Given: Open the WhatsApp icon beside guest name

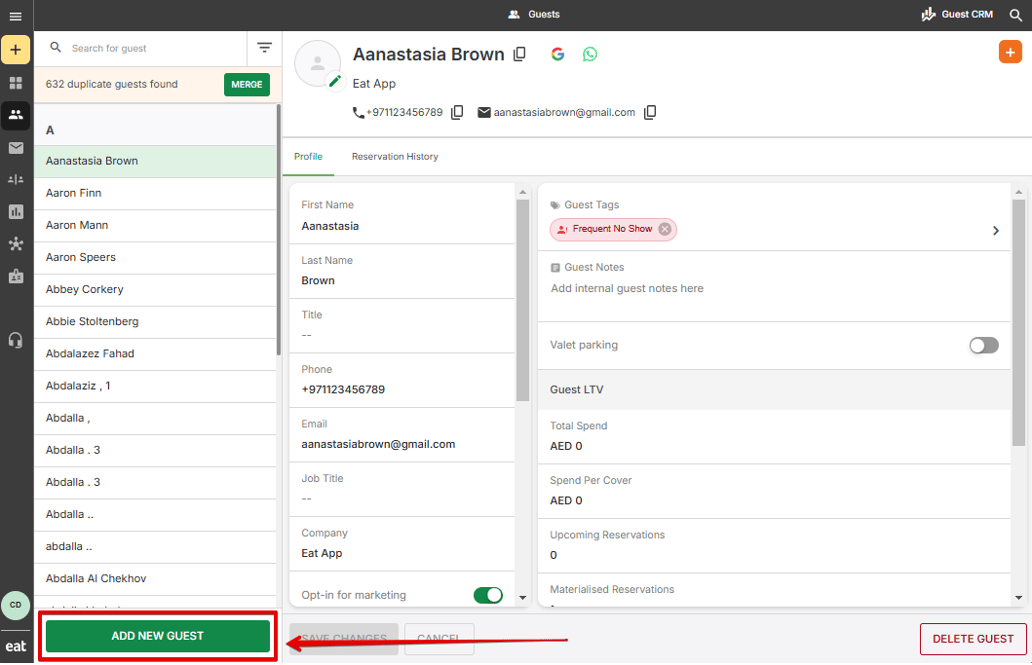Looking at the screenshot, I should [x=590, y=54].
